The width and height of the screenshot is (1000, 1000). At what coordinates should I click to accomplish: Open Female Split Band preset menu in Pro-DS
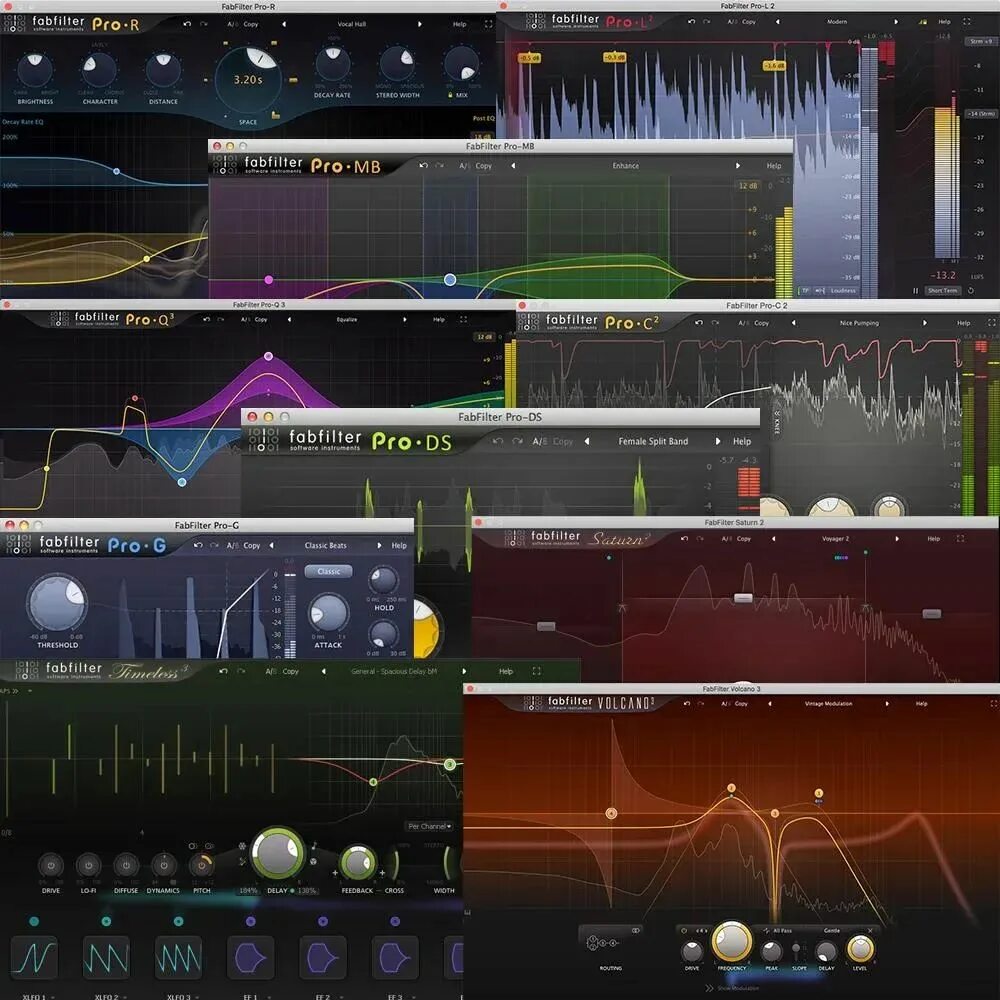click(653, 441)
